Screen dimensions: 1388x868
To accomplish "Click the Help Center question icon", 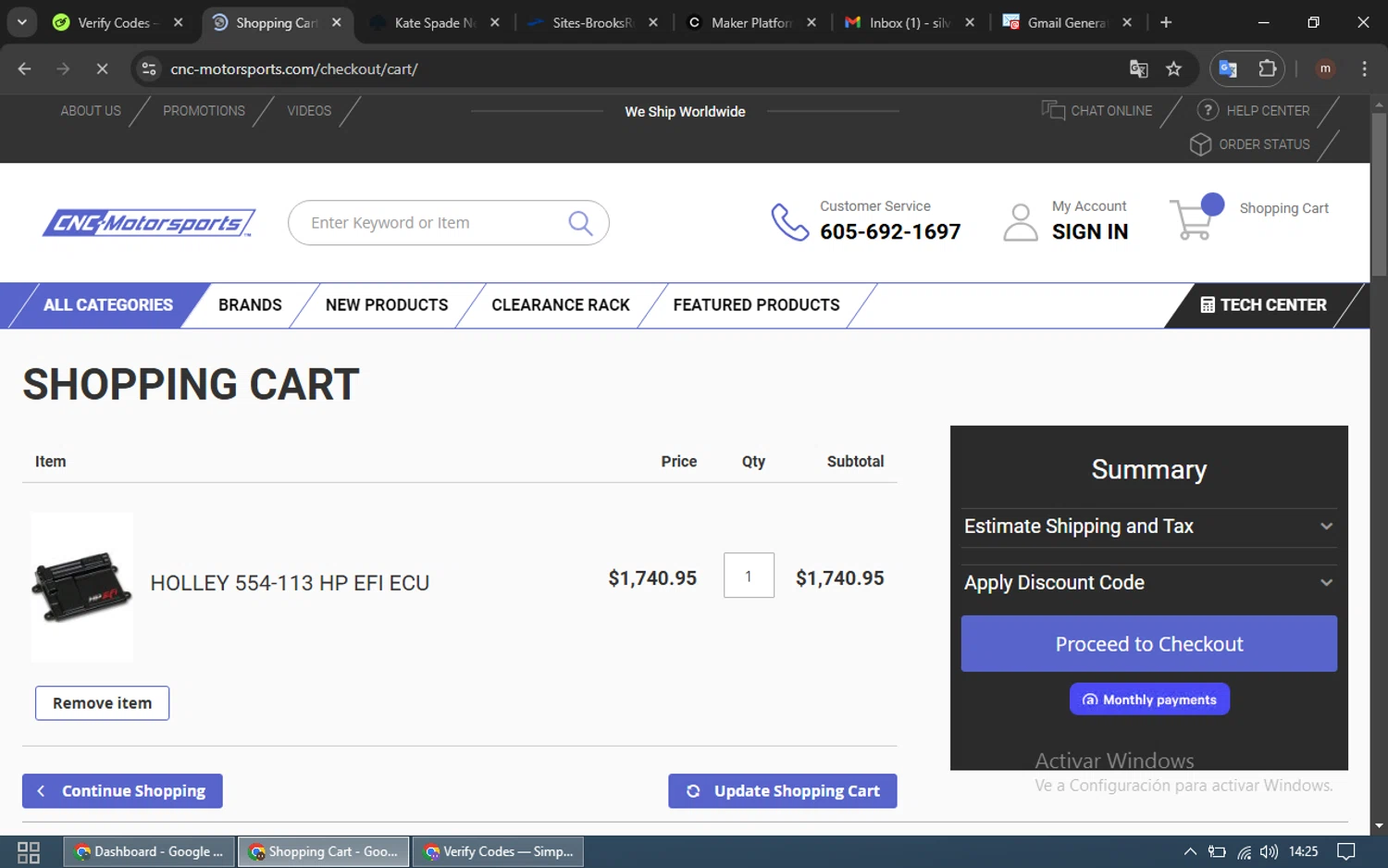I will (1208, 110).
